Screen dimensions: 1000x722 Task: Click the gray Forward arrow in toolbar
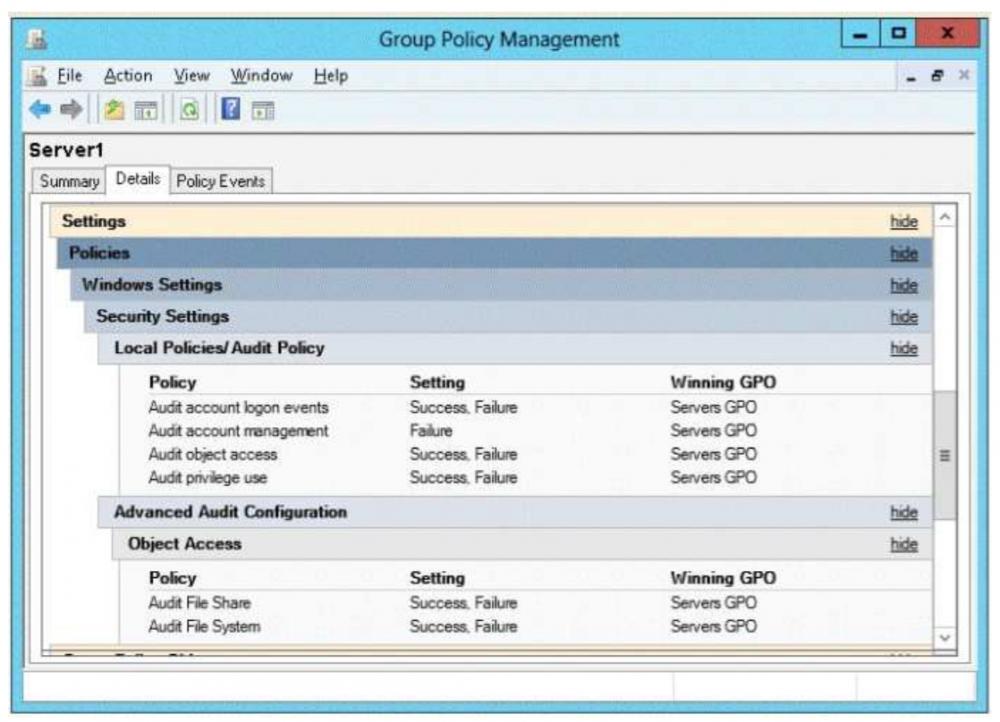pos(70,109)
